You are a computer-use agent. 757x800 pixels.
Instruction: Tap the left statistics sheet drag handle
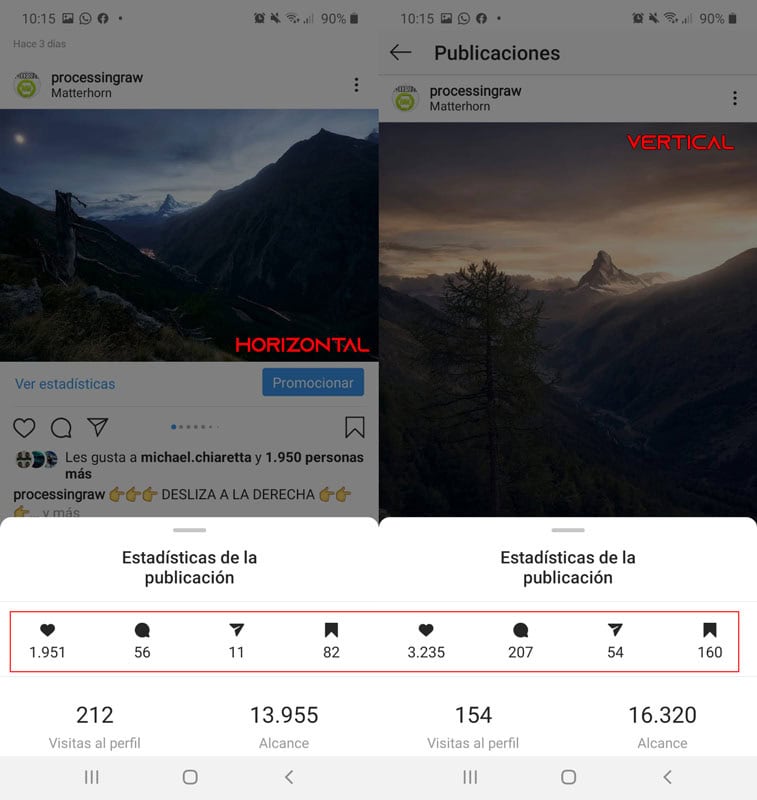(189, 530)
